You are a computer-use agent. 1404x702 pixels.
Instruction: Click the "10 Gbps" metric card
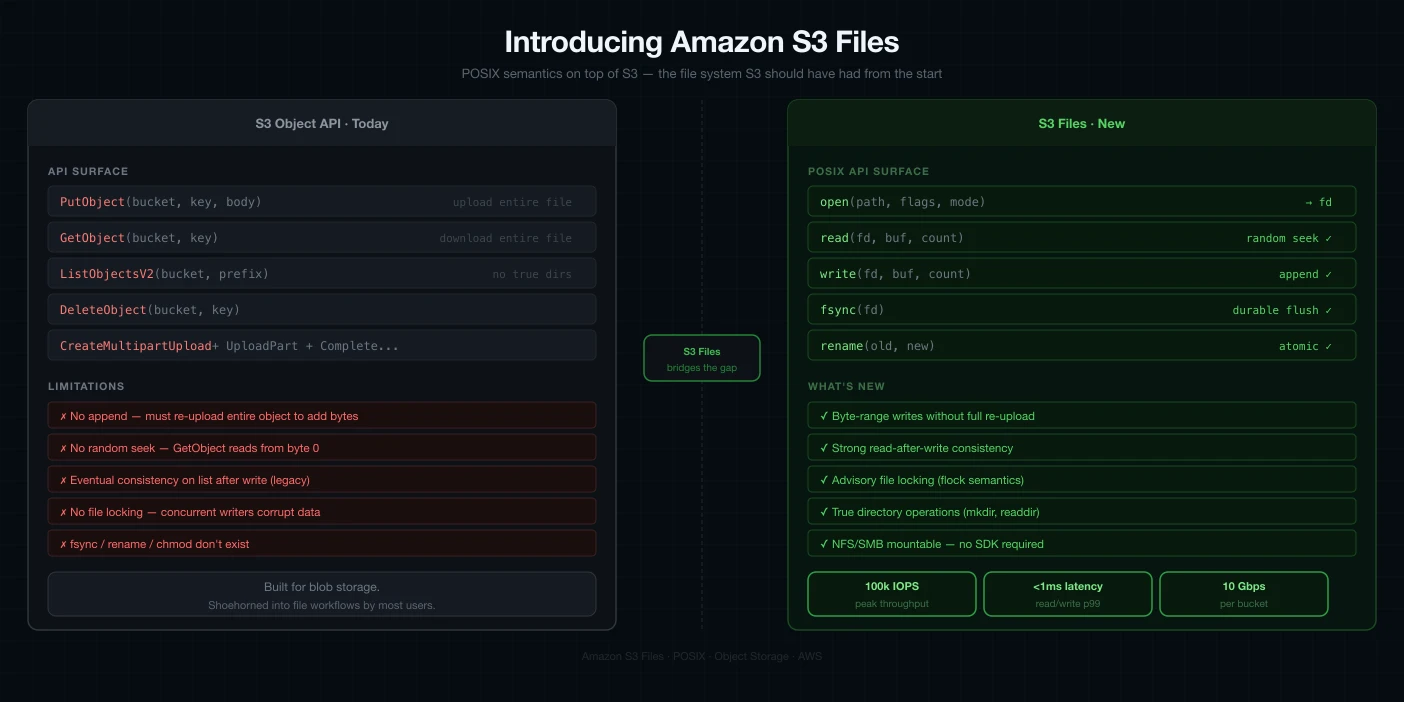[x=1244, y=594]
